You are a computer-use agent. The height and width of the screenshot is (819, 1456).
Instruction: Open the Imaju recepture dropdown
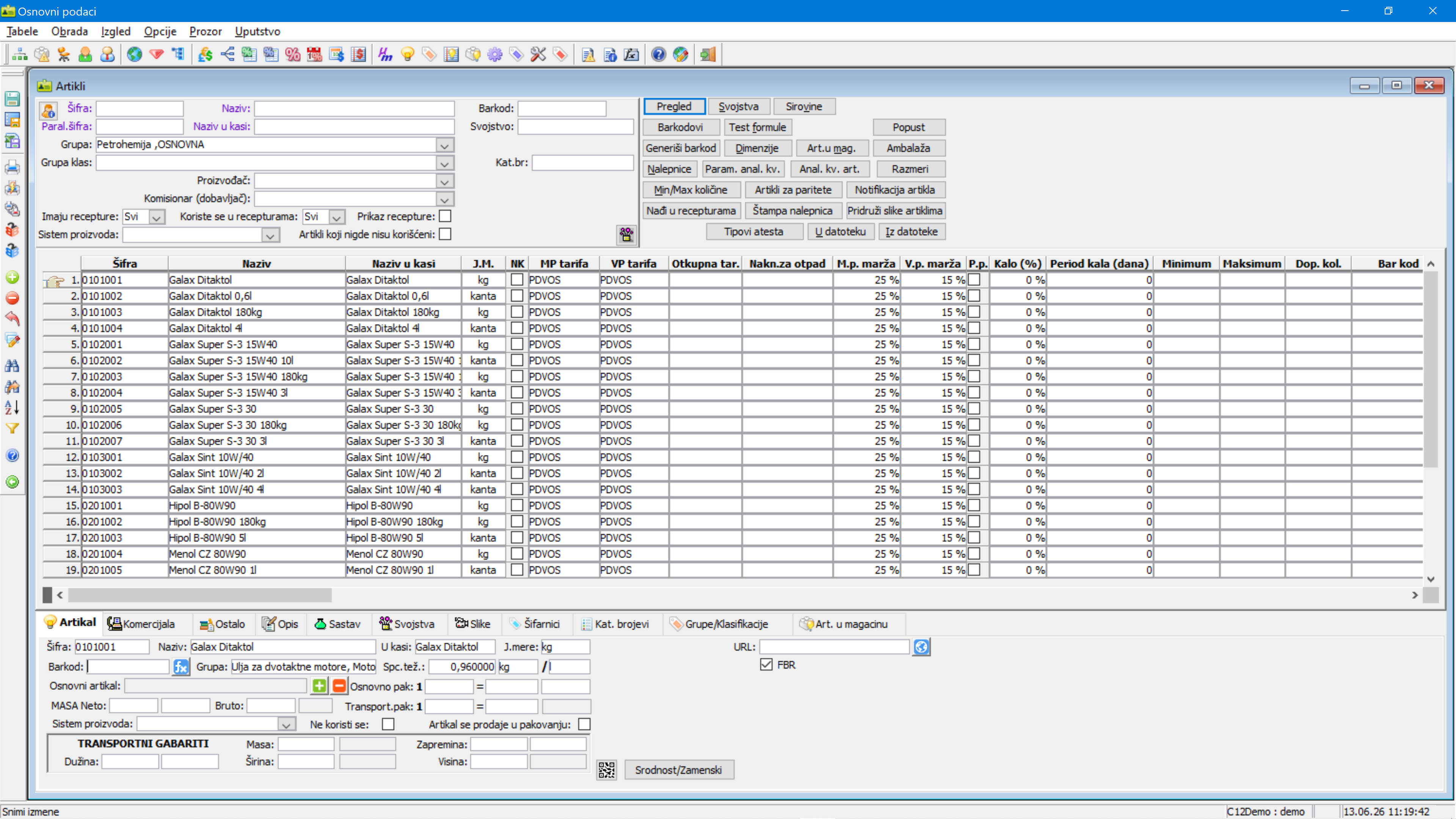click(157, 217)
